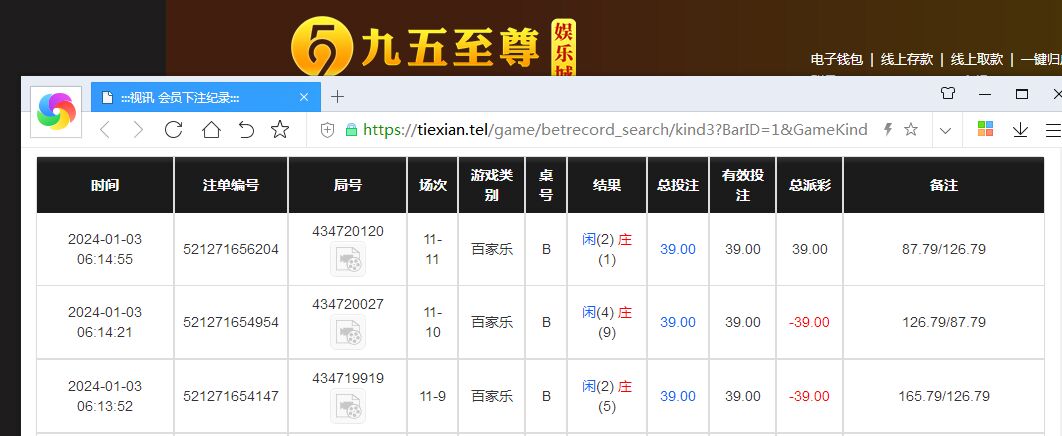Click the favorites star beside the home icons
1062x436 pixels.
coord(280,129)
